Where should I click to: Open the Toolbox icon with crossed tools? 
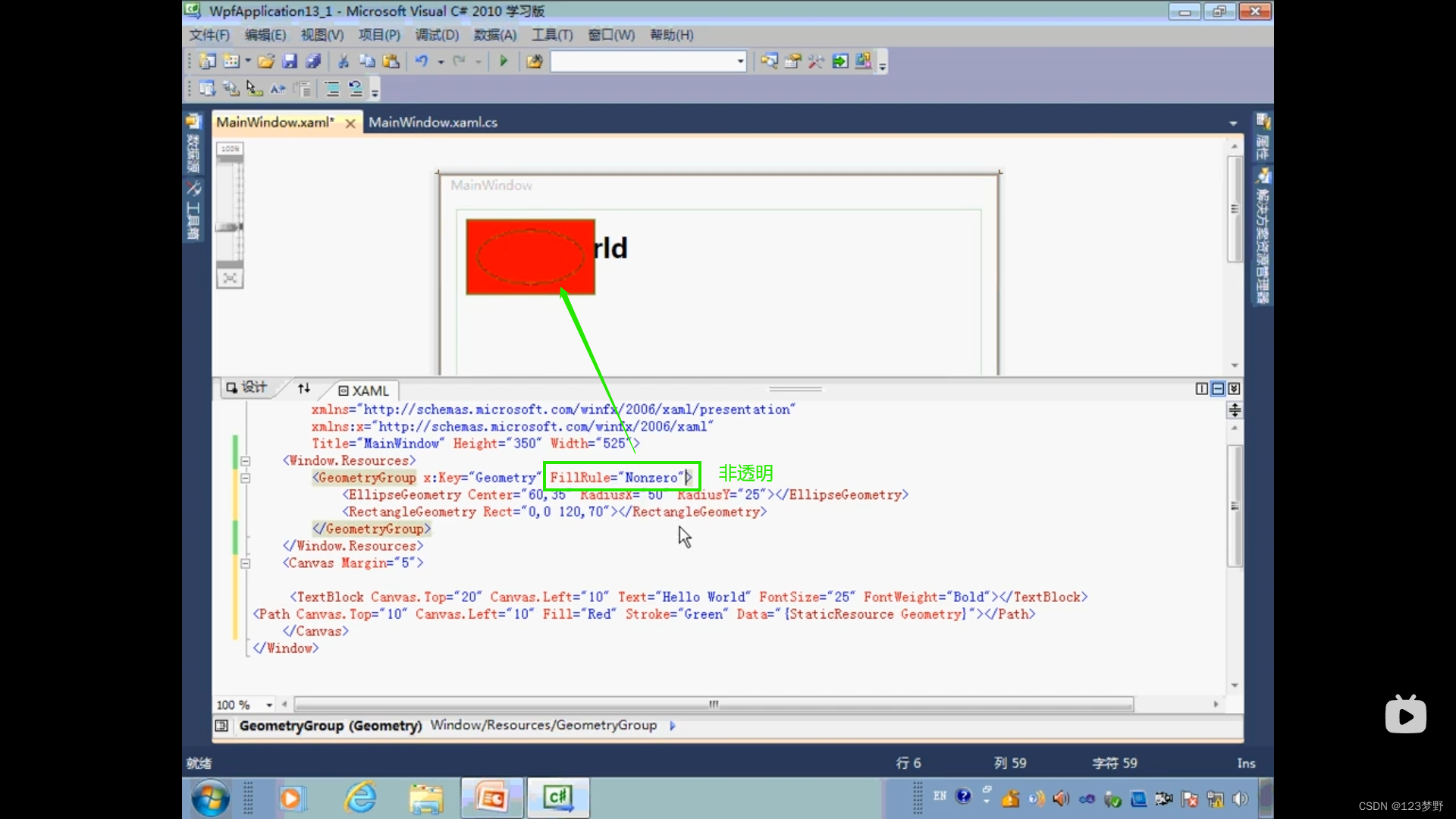pyautogui.click(x=817, y=61)
